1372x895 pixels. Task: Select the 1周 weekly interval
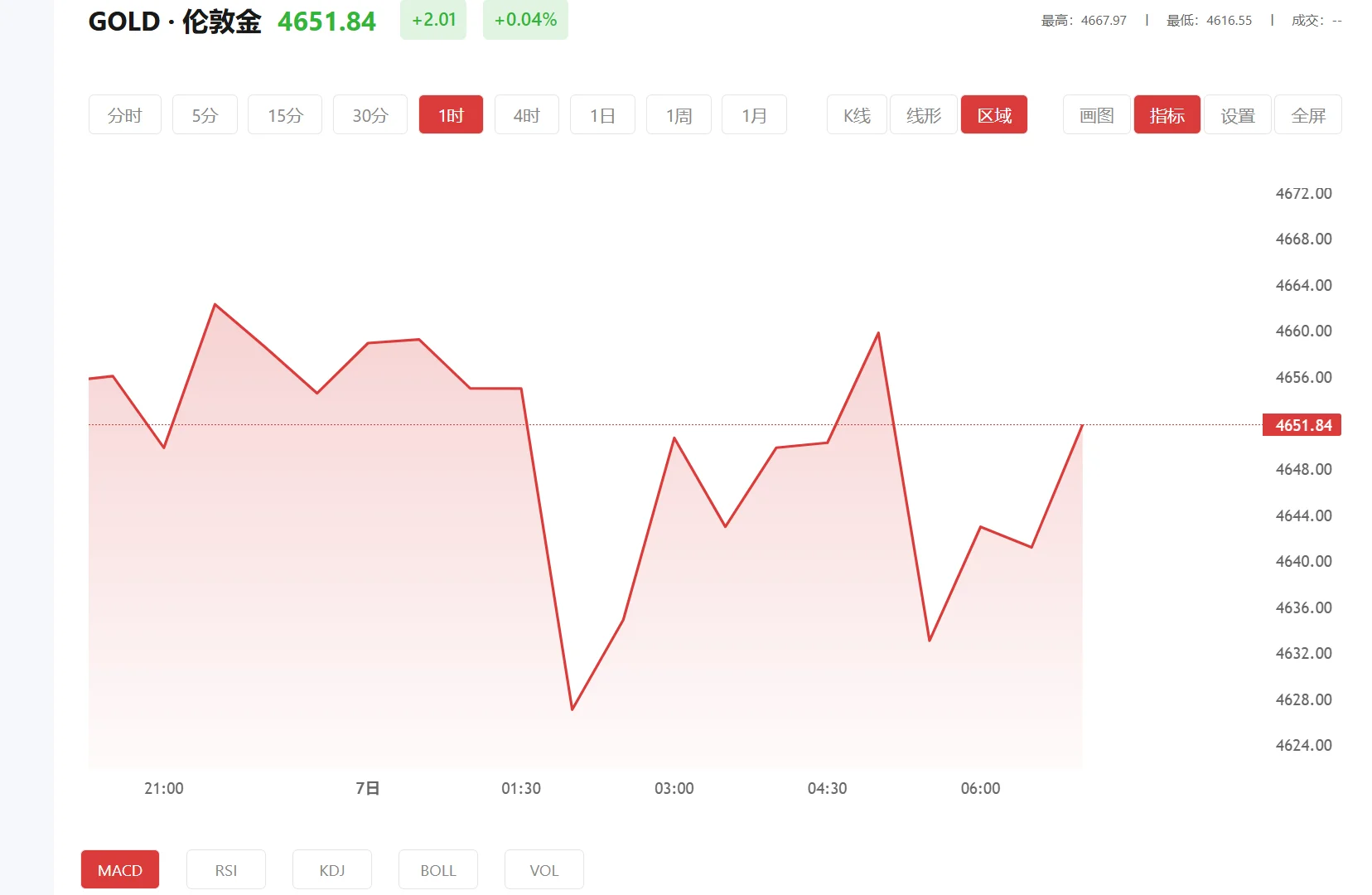[x=678, y=114]
